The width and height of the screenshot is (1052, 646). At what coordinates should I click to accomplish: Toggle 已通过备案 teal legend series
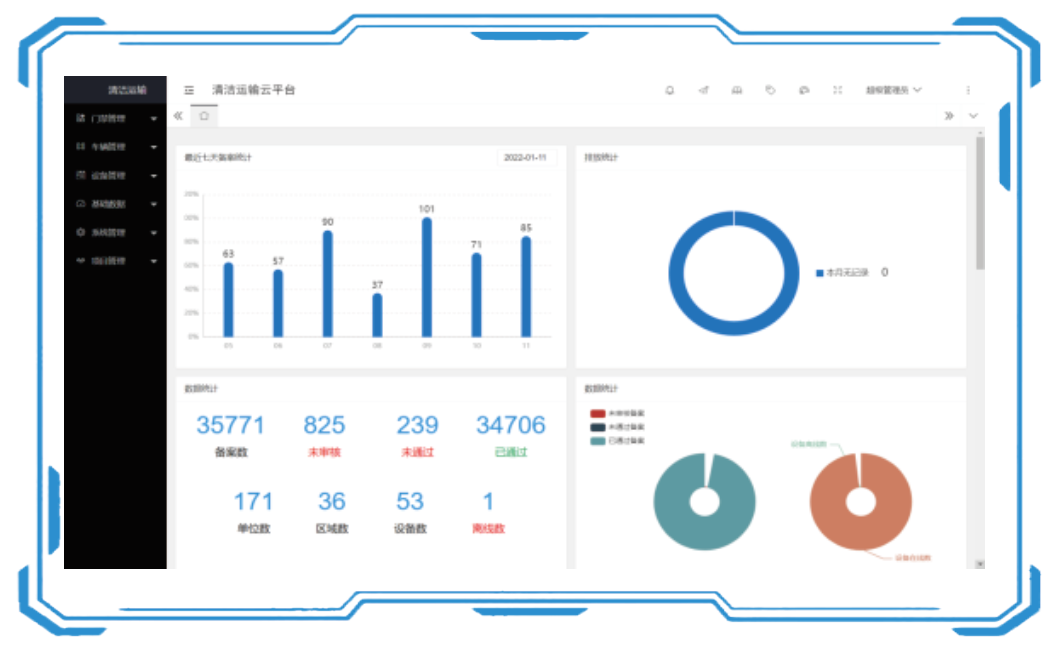(598, 440)
